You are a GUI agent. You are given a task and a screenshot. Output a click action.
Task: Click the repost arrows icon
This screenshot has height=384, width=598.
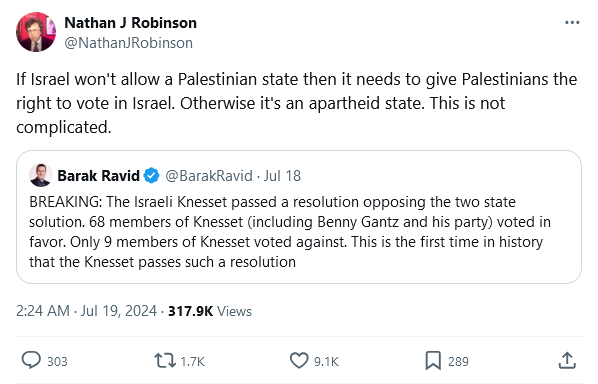(165, 360)
